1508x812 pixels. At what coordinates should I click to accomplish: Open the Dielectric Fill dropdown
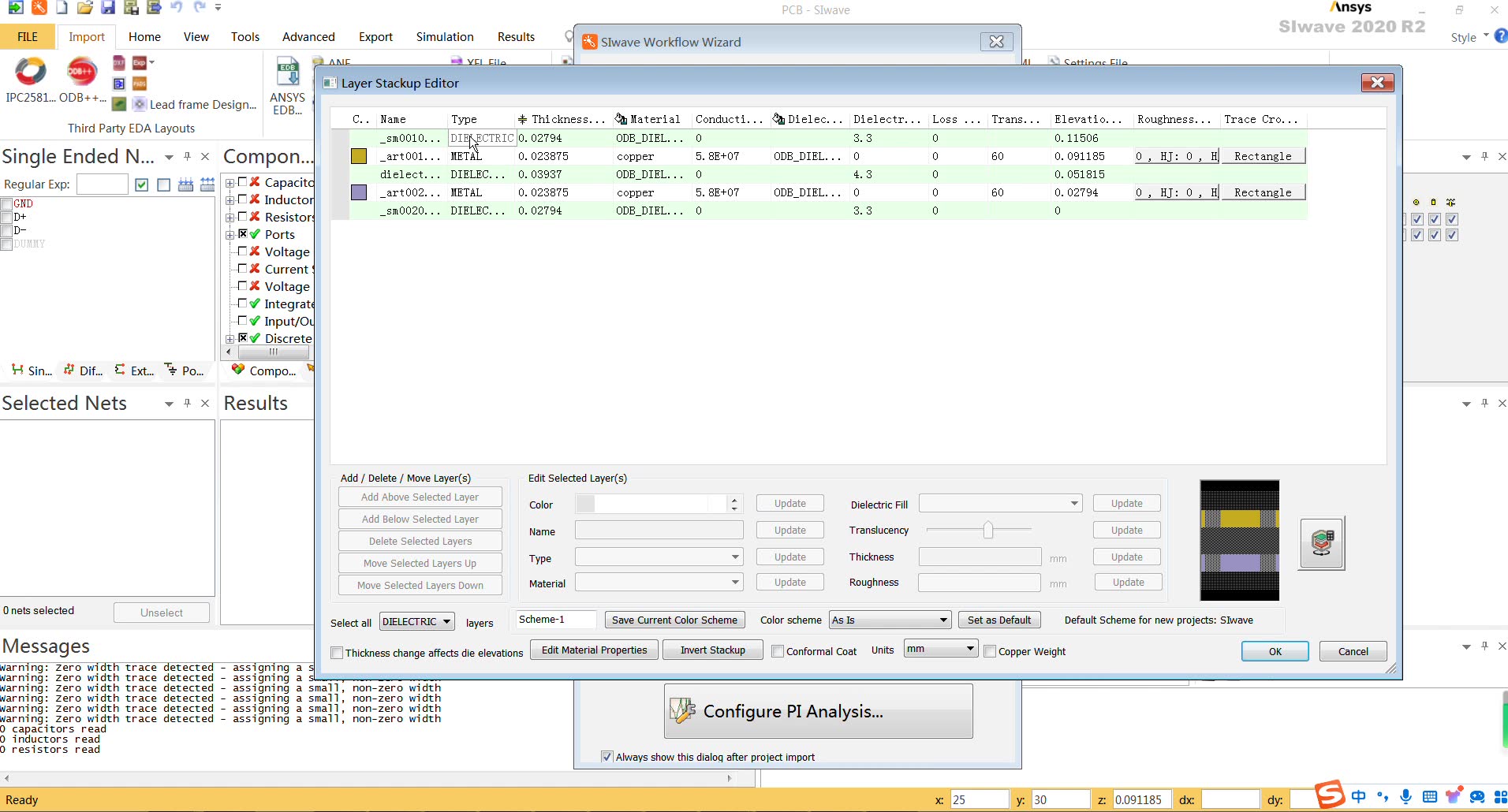(1000, 504)
